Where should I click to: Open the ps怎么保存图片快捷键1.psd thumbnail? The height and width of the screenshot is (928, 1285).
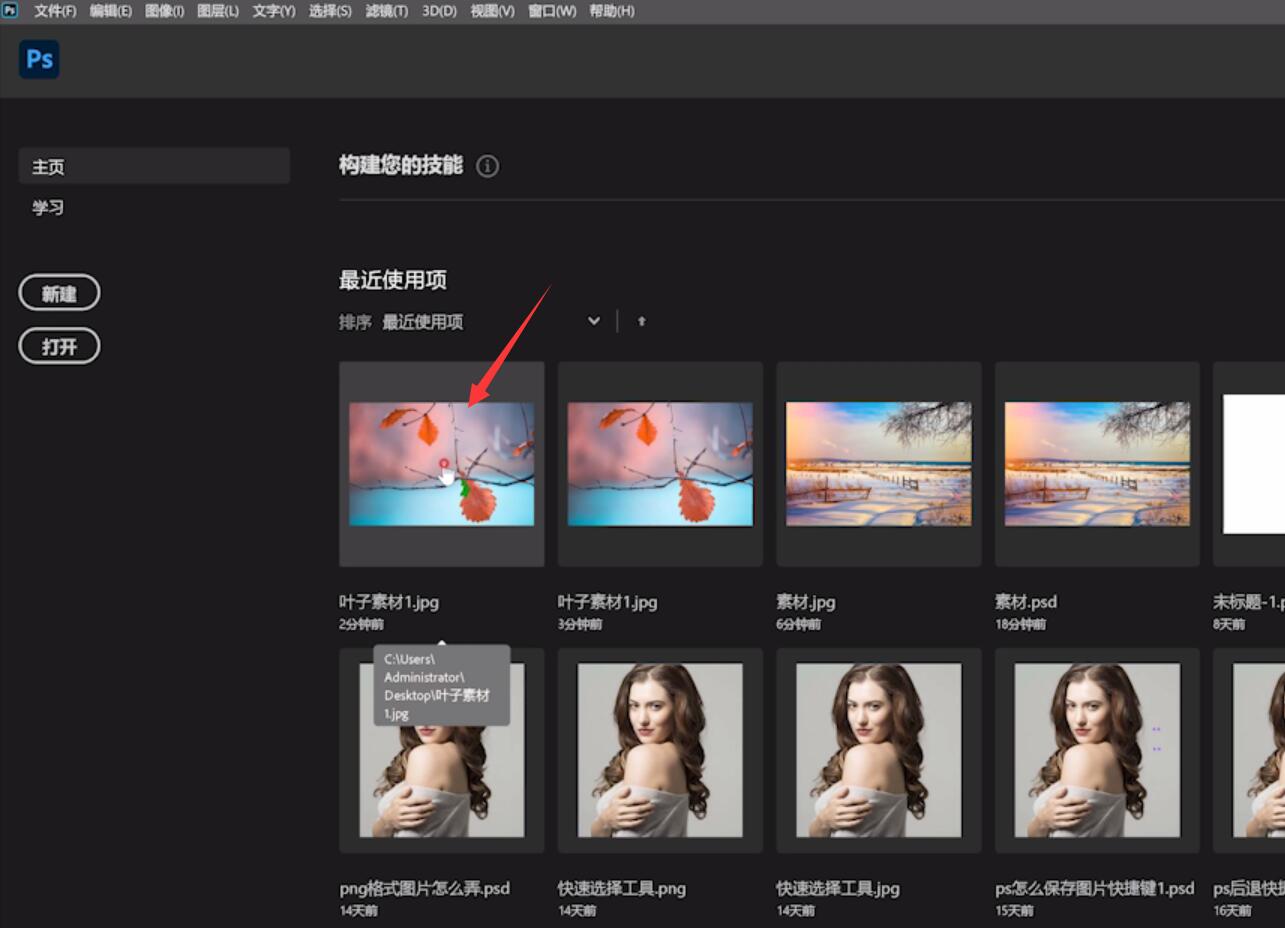click(x=1097, y=750)
